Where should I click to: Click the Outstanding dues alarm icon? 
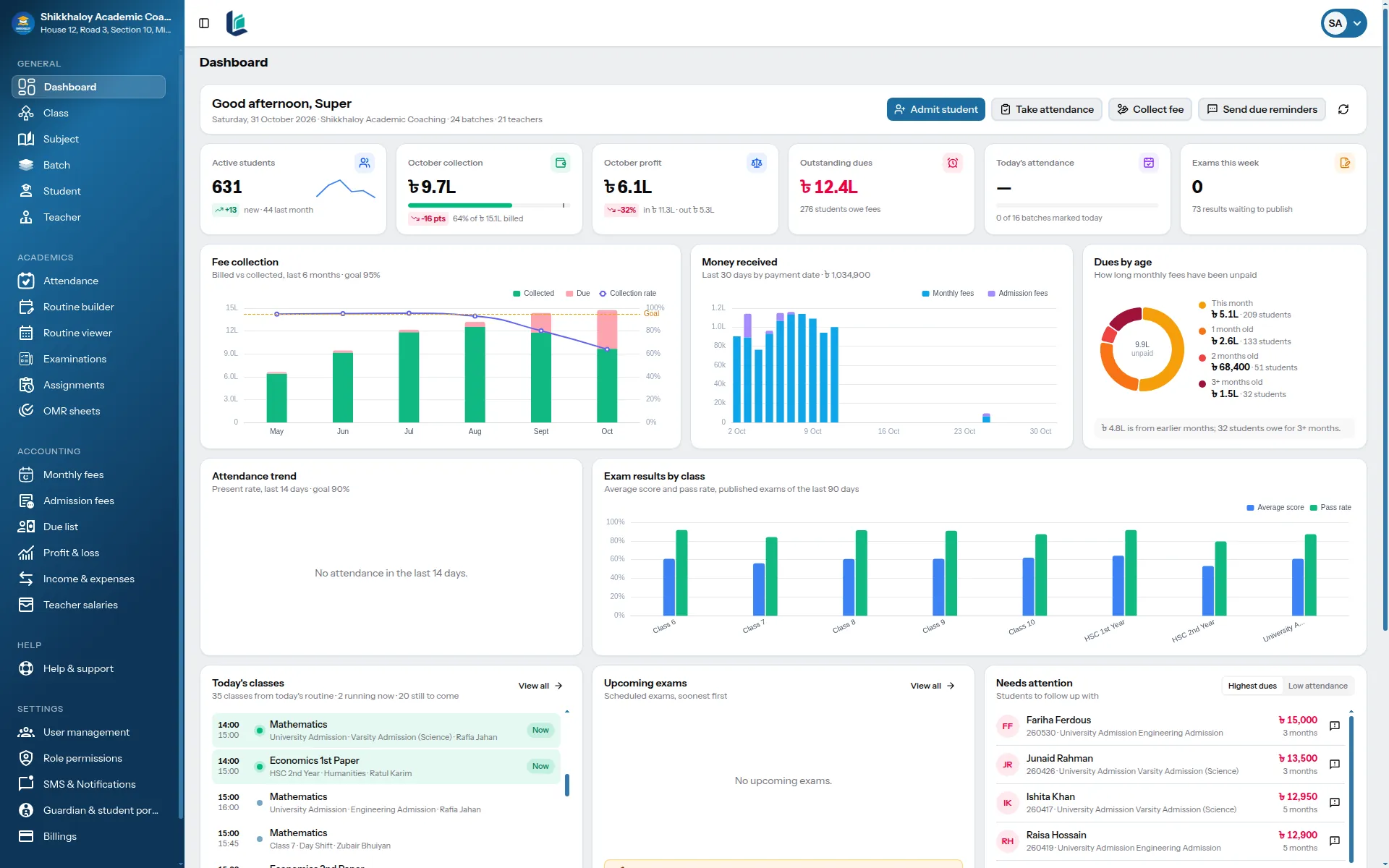pos(953,163)
